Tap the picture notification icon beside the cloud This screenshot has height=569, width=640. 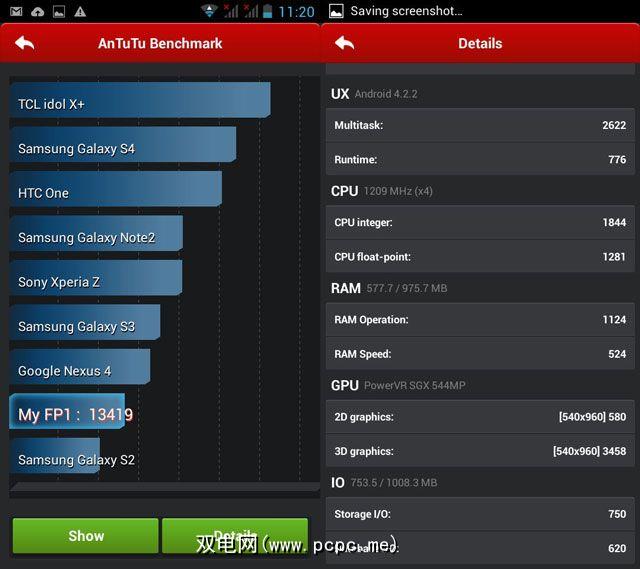click(x=59, y=12)
